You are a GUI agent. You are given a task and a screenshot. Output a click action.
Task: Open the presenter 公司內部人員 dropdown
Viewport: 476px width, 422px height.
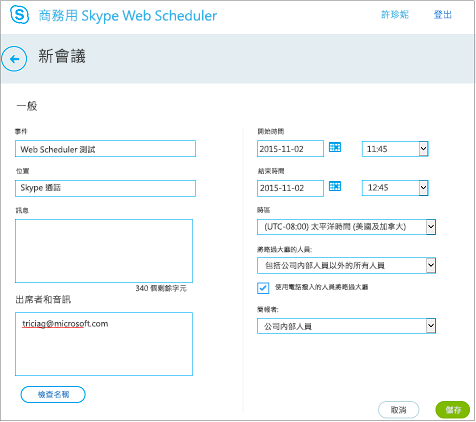[346, 326]
